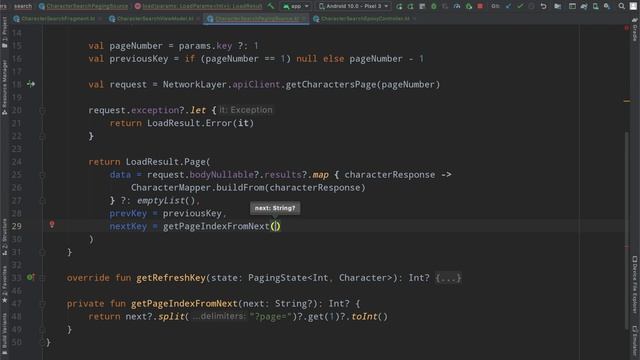Click 'LoadResult.Error(it)' on line 21
640x360 pixels.
point(200,123)
